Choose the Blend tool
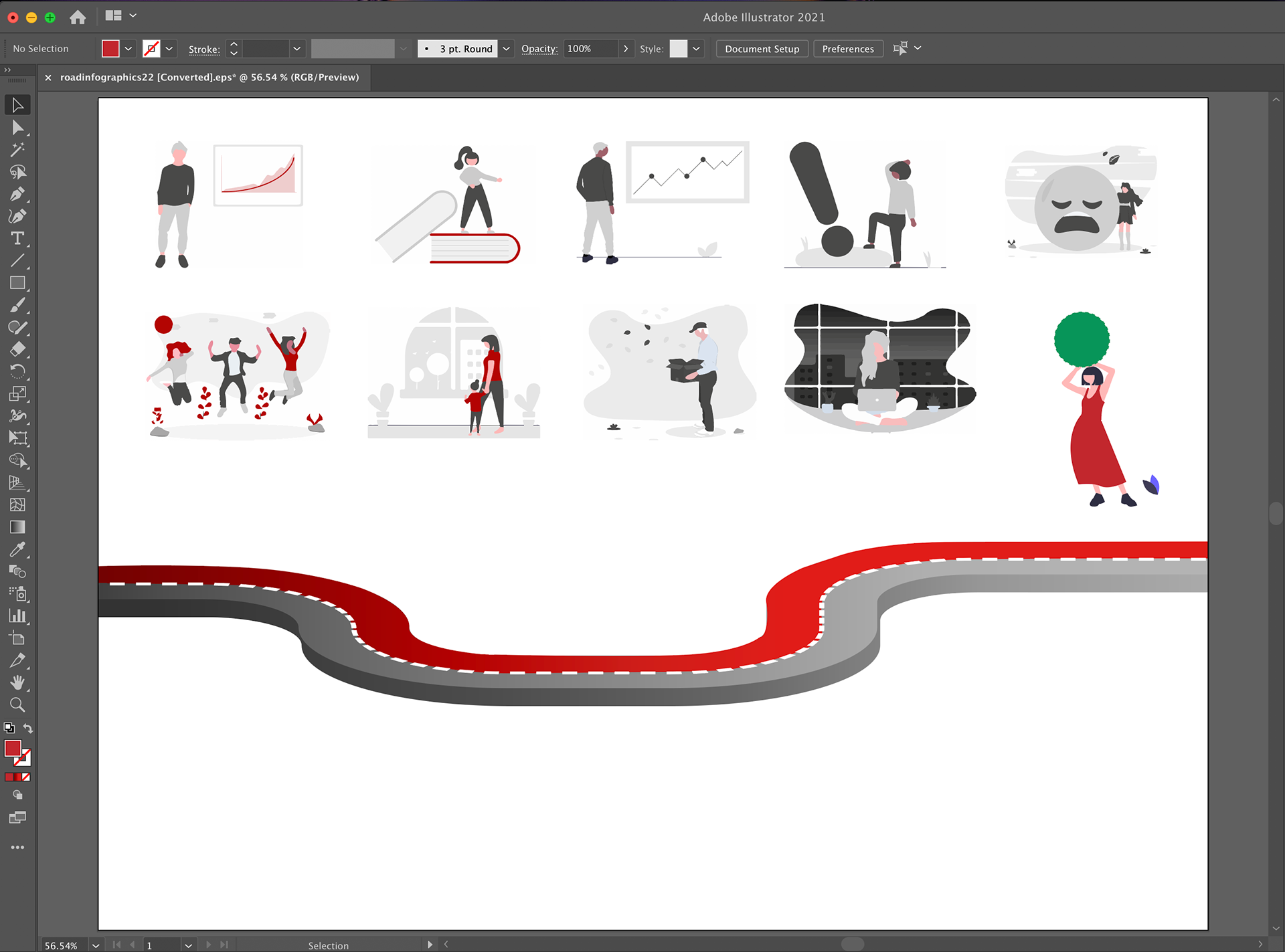The image size is (1285, 952). [x=18, y=571]
